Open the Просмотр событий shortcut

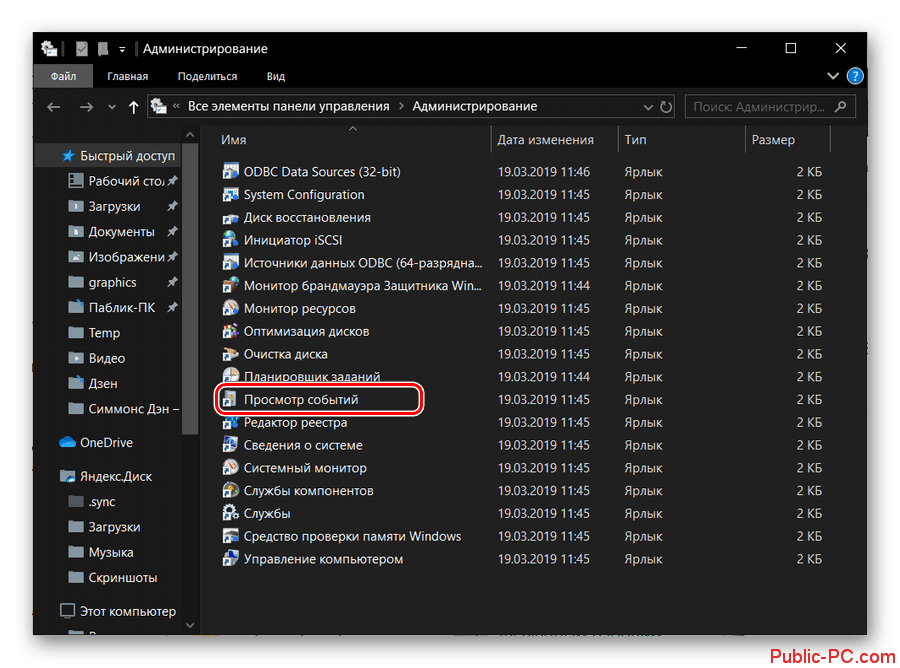(300, 400)
